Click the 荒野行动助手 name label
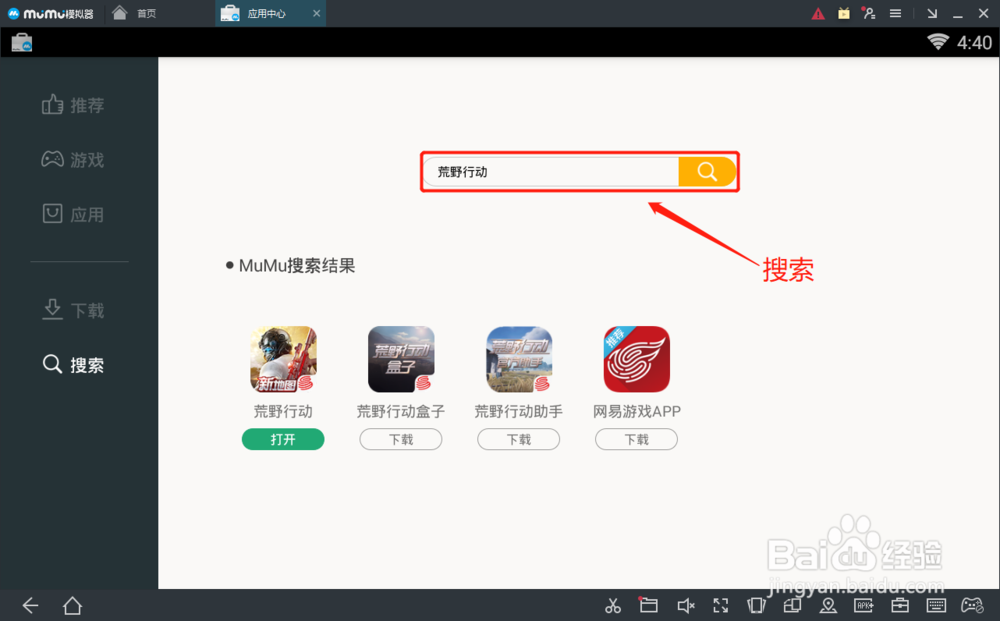This screenshot has height=621, width=1000. coord(518,411)
